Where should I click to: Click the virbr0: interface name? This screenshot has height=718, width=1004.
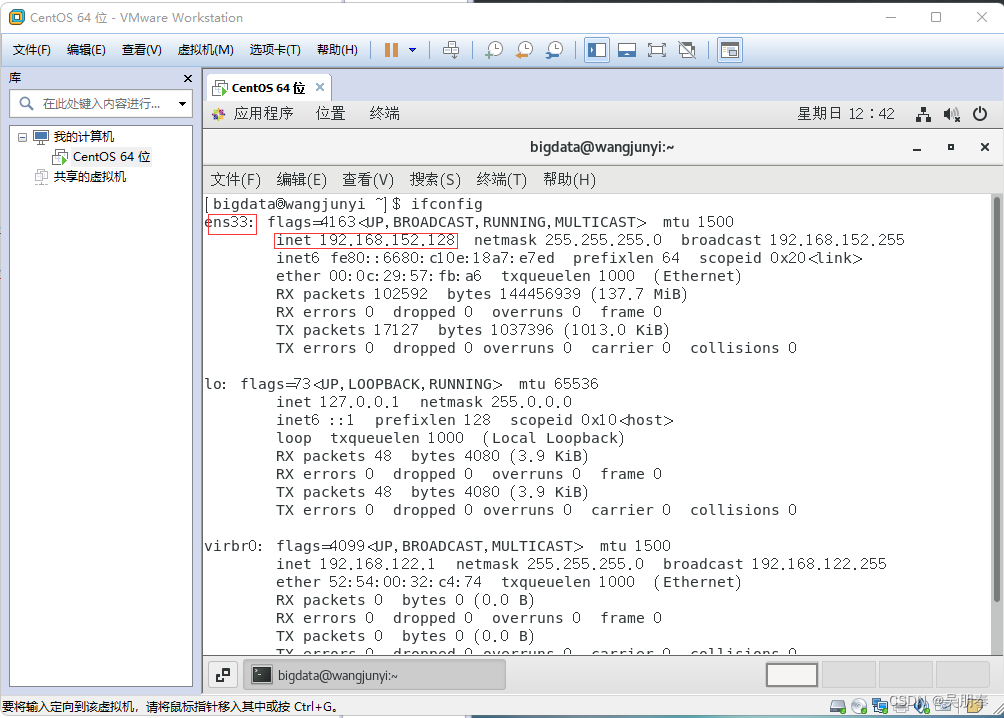click(x=233, y=546)
